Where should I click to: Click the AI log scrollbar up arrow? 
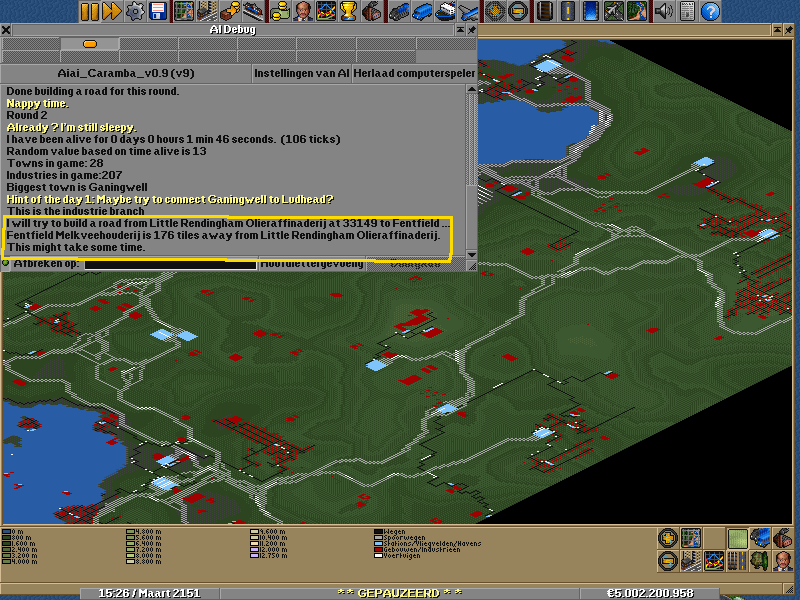click(x=471, y=89)
